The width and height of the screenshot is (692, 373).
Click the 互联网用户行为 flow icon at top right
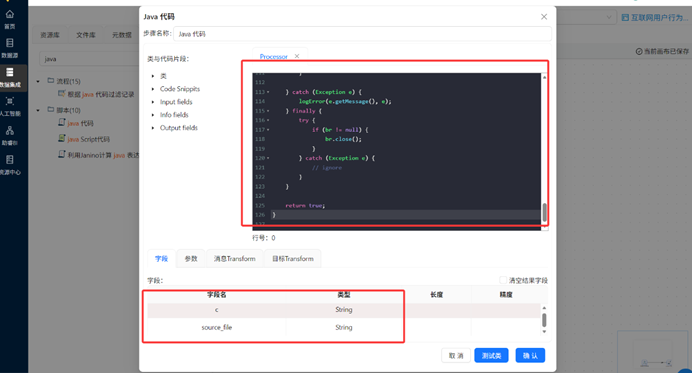pos(625,18)
